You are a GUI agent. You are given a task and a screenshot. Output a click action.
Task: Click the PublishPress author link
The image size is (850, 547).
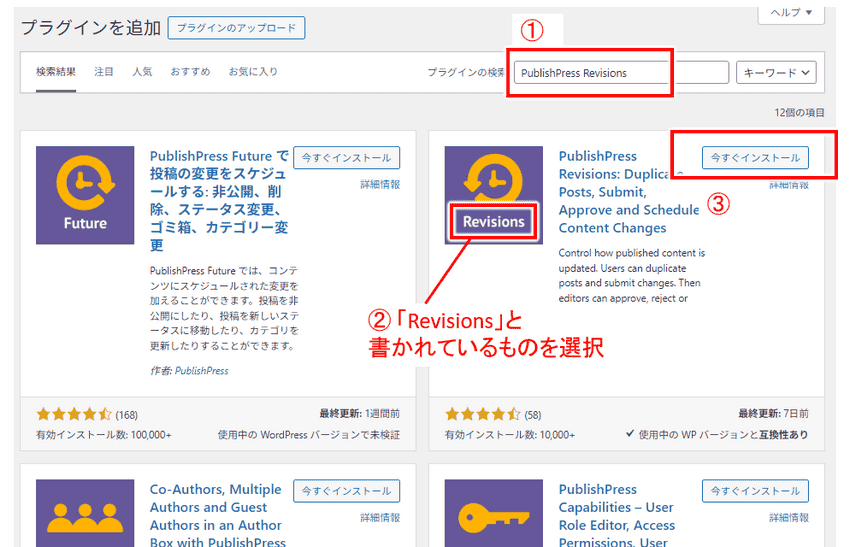click(202, 371)
